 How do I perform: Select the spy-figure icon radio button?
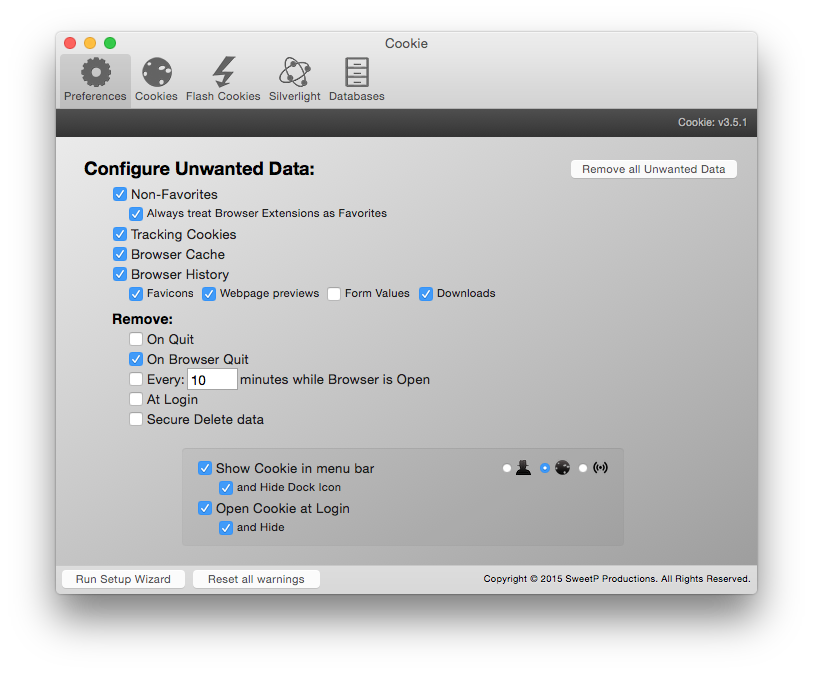(x=507, y=468)
